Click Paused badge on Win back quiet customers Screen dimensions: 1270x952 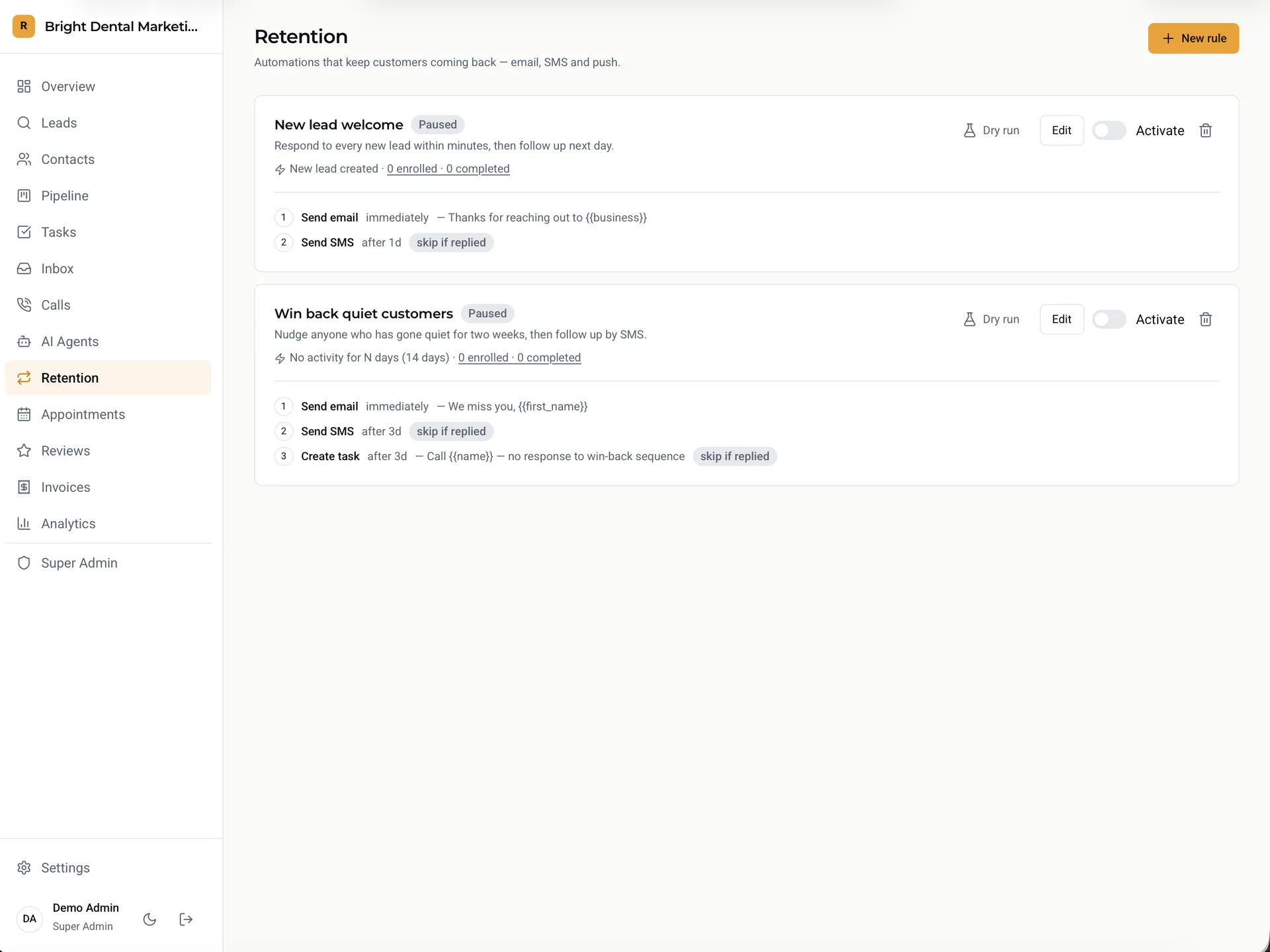(487, 313)
